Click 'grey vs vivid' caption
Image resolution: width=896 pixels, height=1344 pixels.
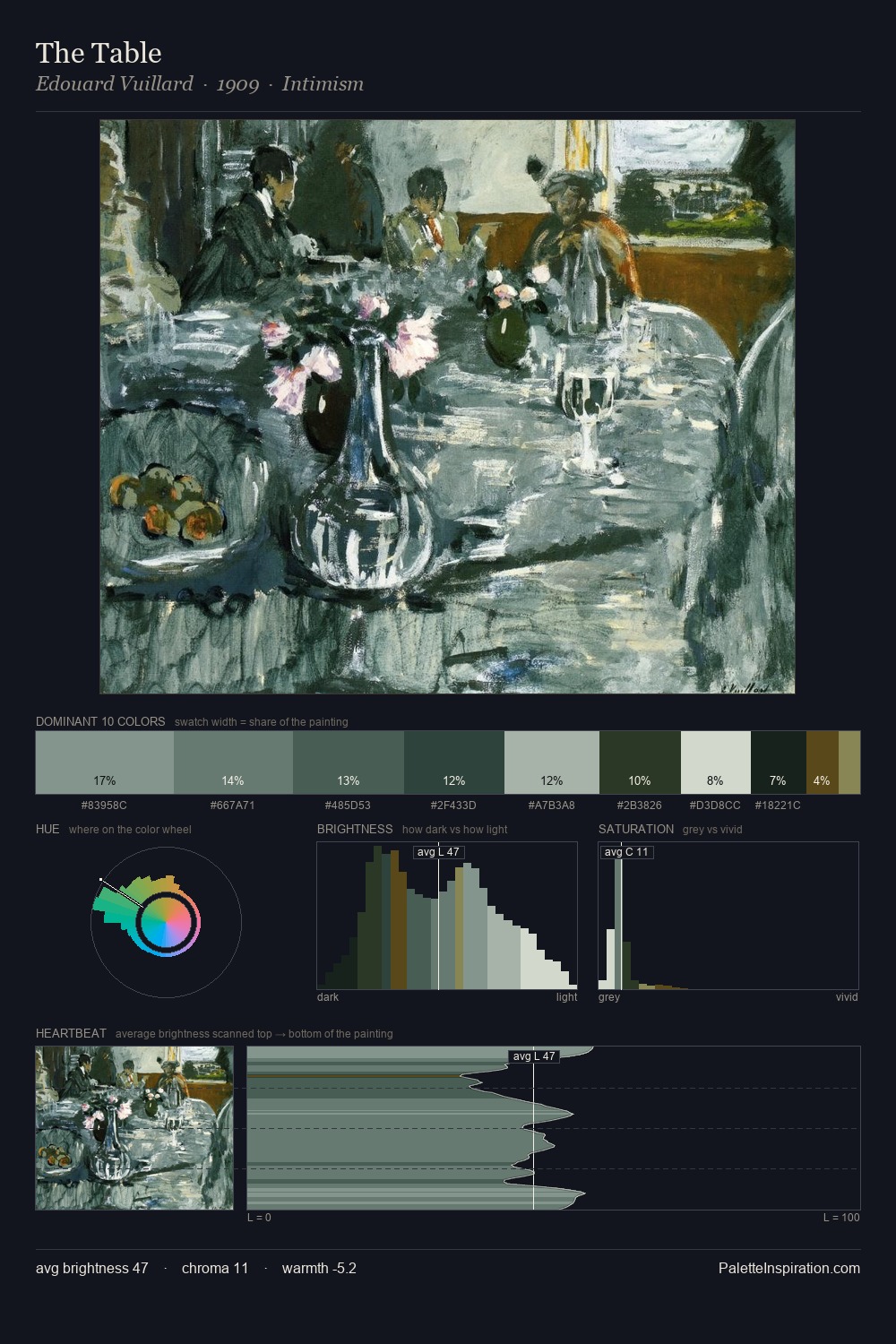tap(712, 830)
